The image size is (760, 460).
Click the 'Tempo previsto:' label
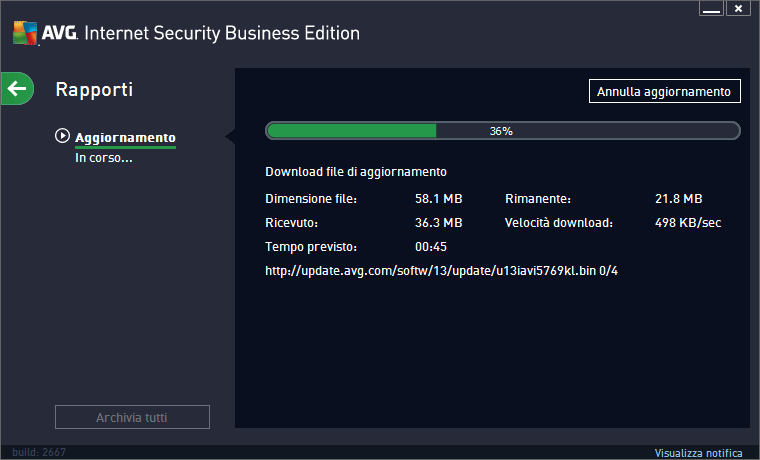coord(311,247)
